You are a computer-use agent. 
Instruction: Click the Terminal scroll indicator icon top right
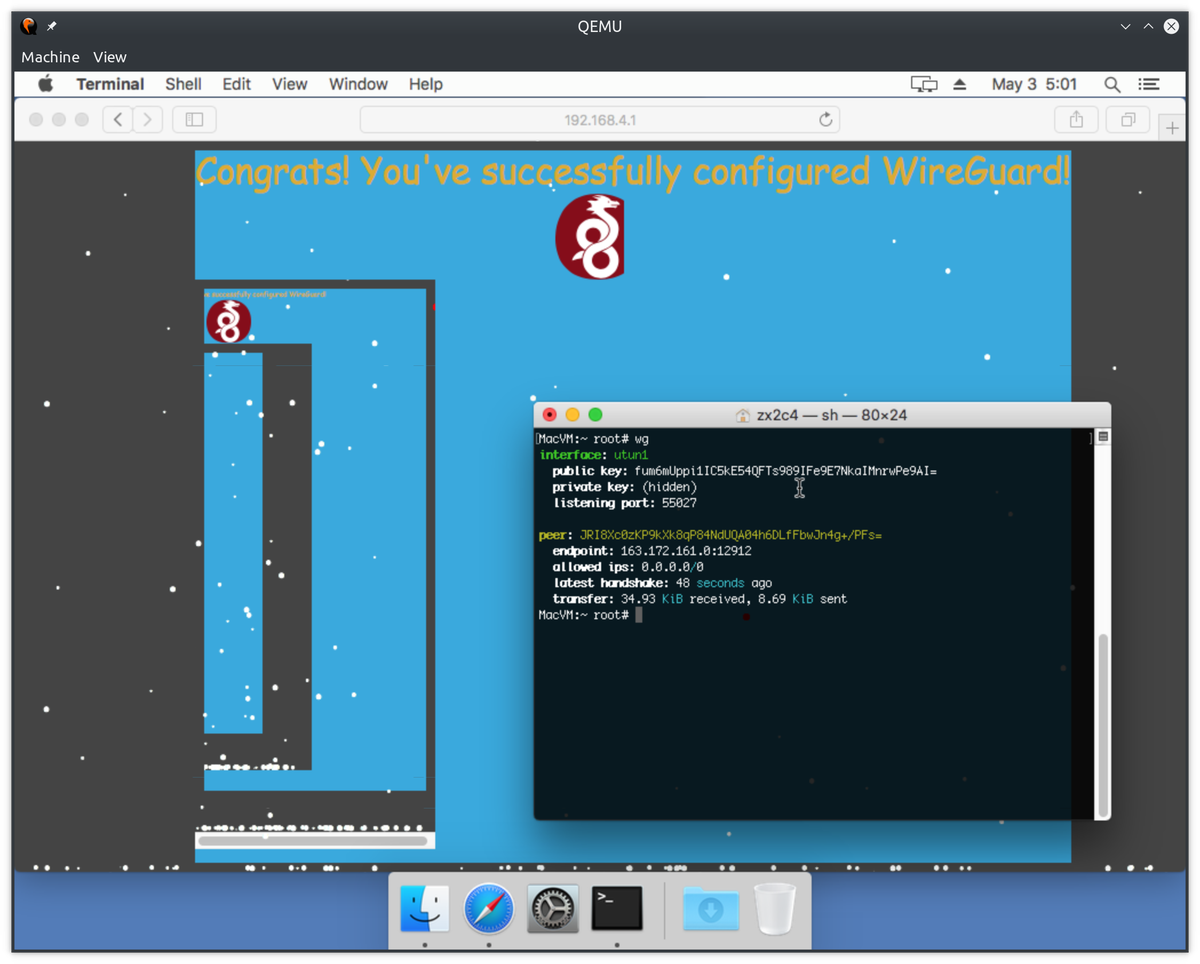(x=1103, y=437)
